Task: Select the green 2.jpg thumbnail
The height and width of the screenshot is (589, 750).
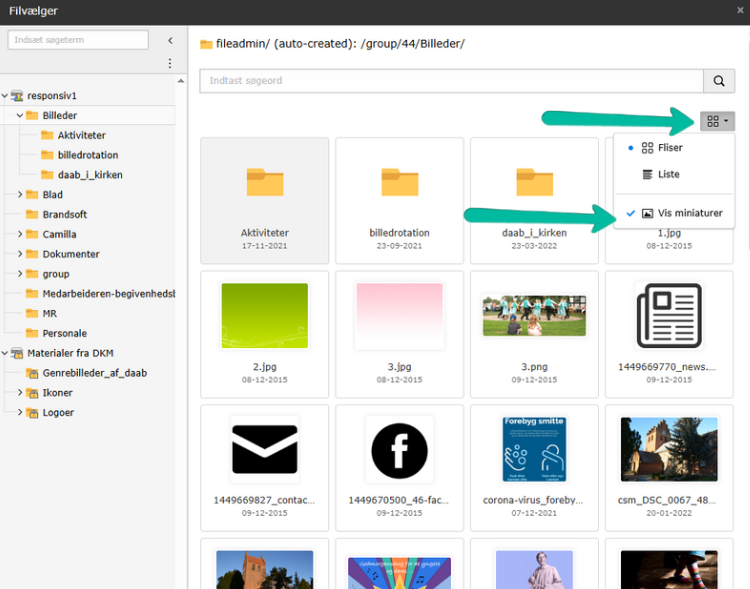Action: pyautogui.click(x=265, y=315)
